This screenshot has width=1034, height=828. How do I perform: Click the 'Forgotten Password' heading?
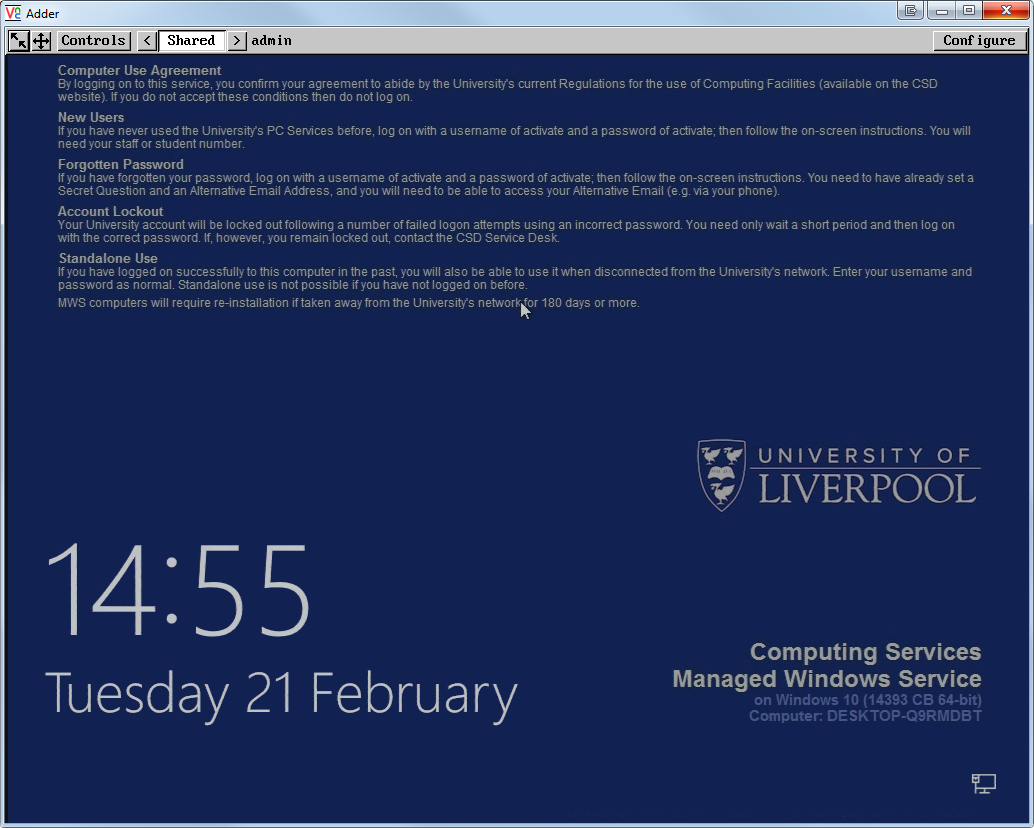tap(121, 164)
